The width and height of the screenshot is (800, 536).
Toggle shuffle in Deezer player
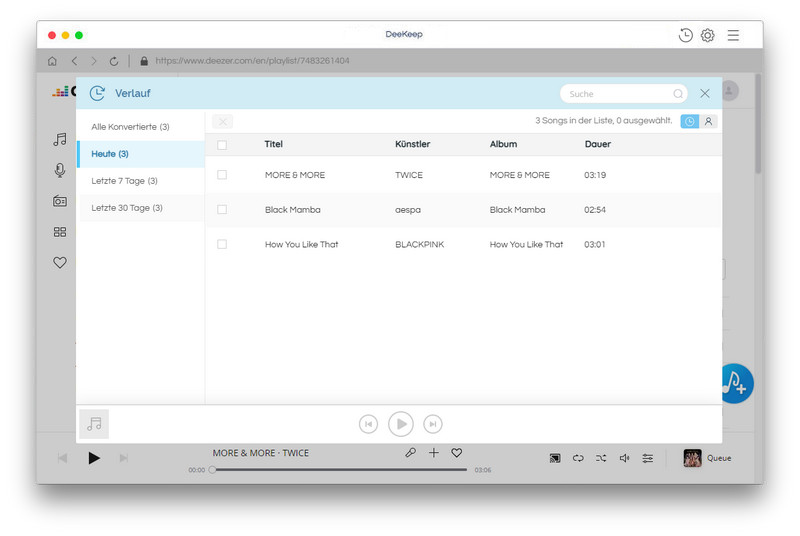pyautogui.click(x=601, y=458)
